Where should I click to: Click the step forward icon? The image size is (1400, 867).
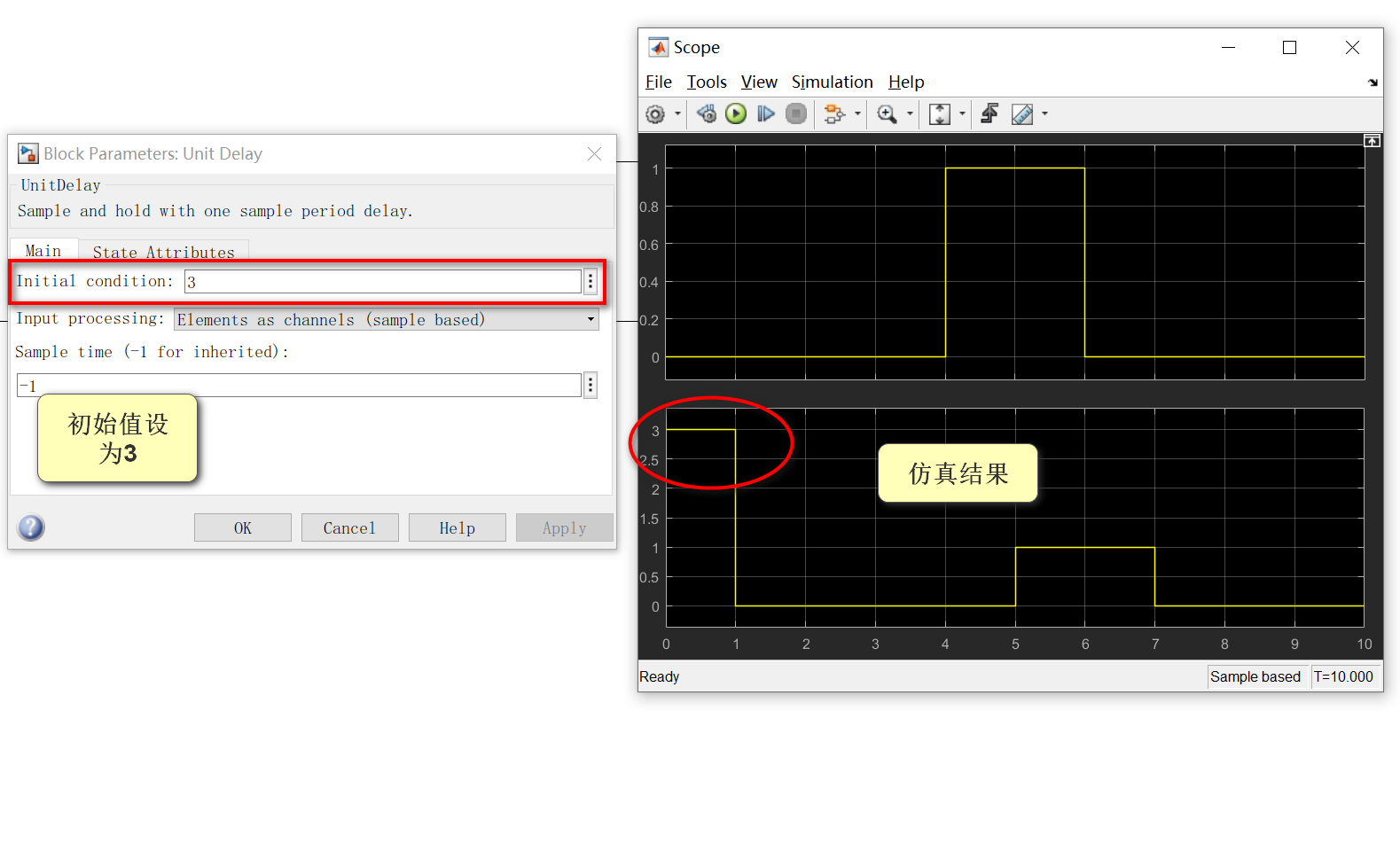(x=766, y=113)
